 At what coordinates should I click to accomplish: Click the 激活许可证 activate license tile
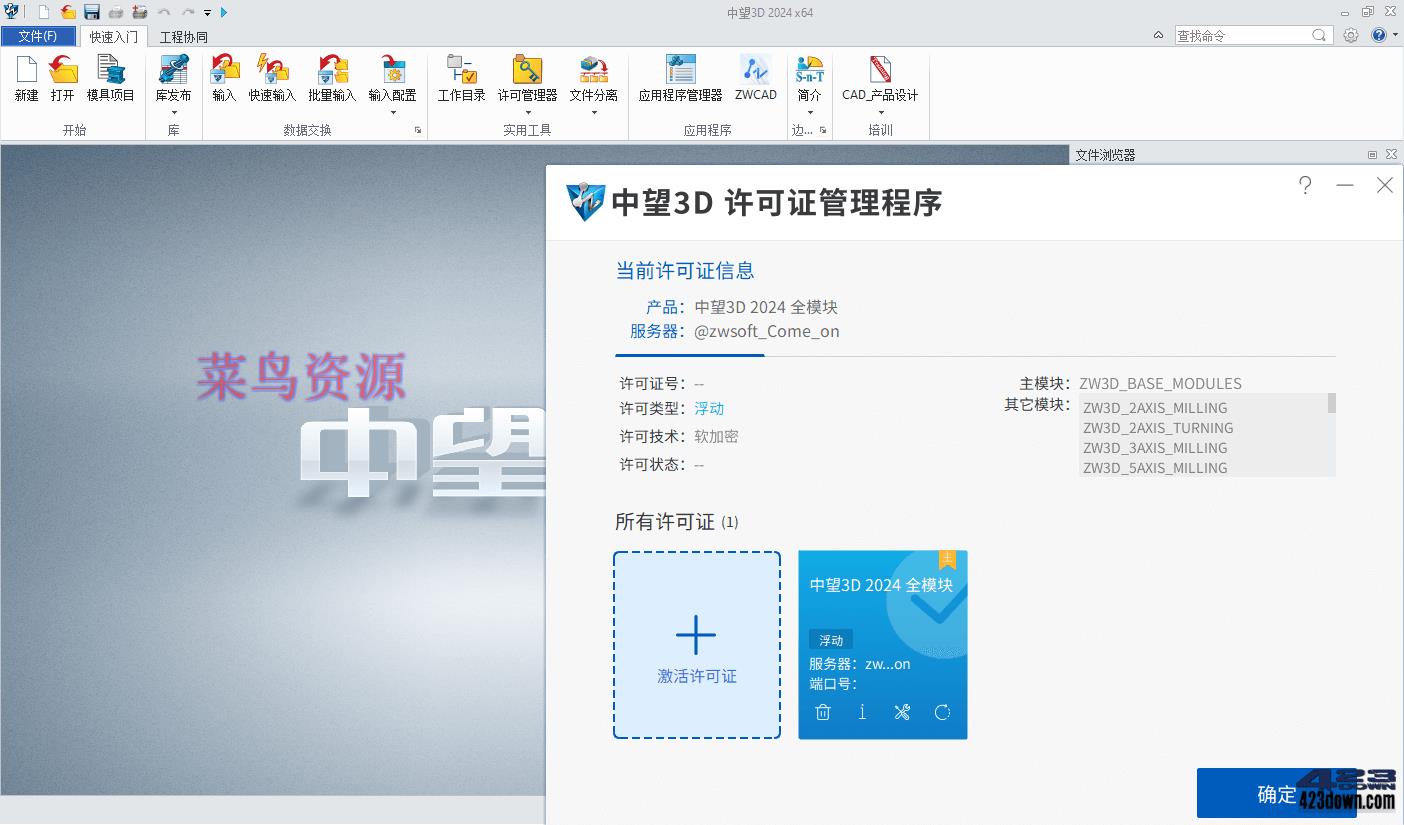[696, 645]
